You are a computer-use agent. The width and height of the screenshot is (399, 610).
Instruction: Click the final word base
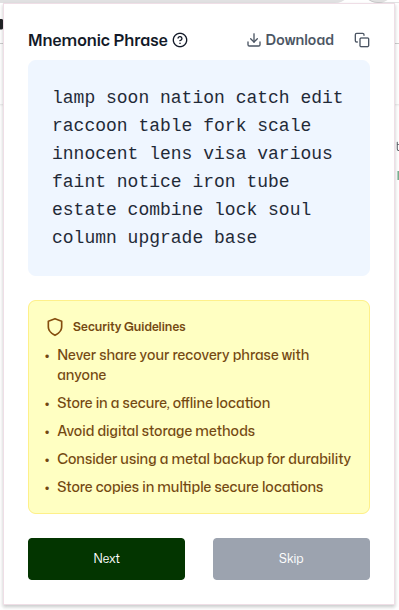(236, 237)
